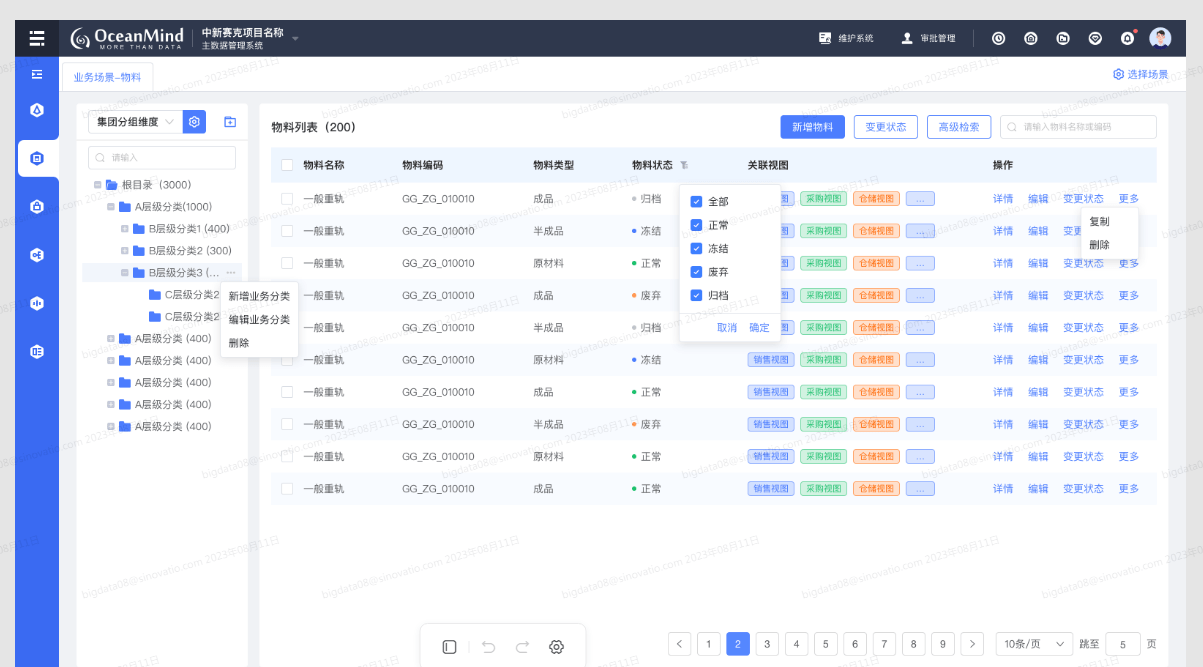This screenshot has width=1203, height=667.
Task: Select 新增业务分类 in the tree context menu
Action: (259, 296)
